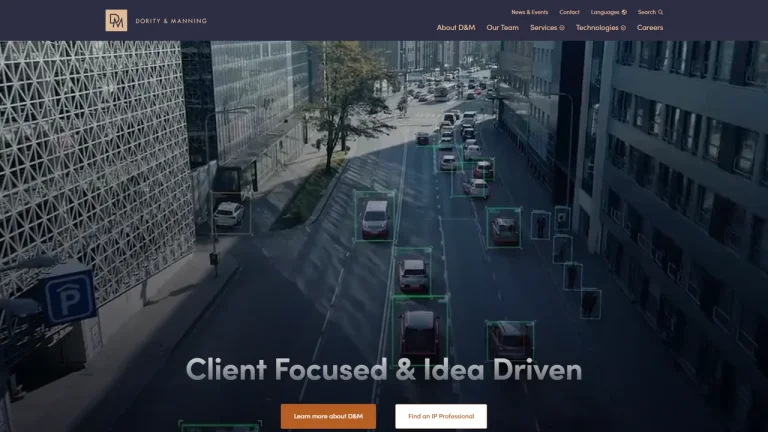Click the magnifying glass search icon
The image size is (768, 432).
(660, 12)
